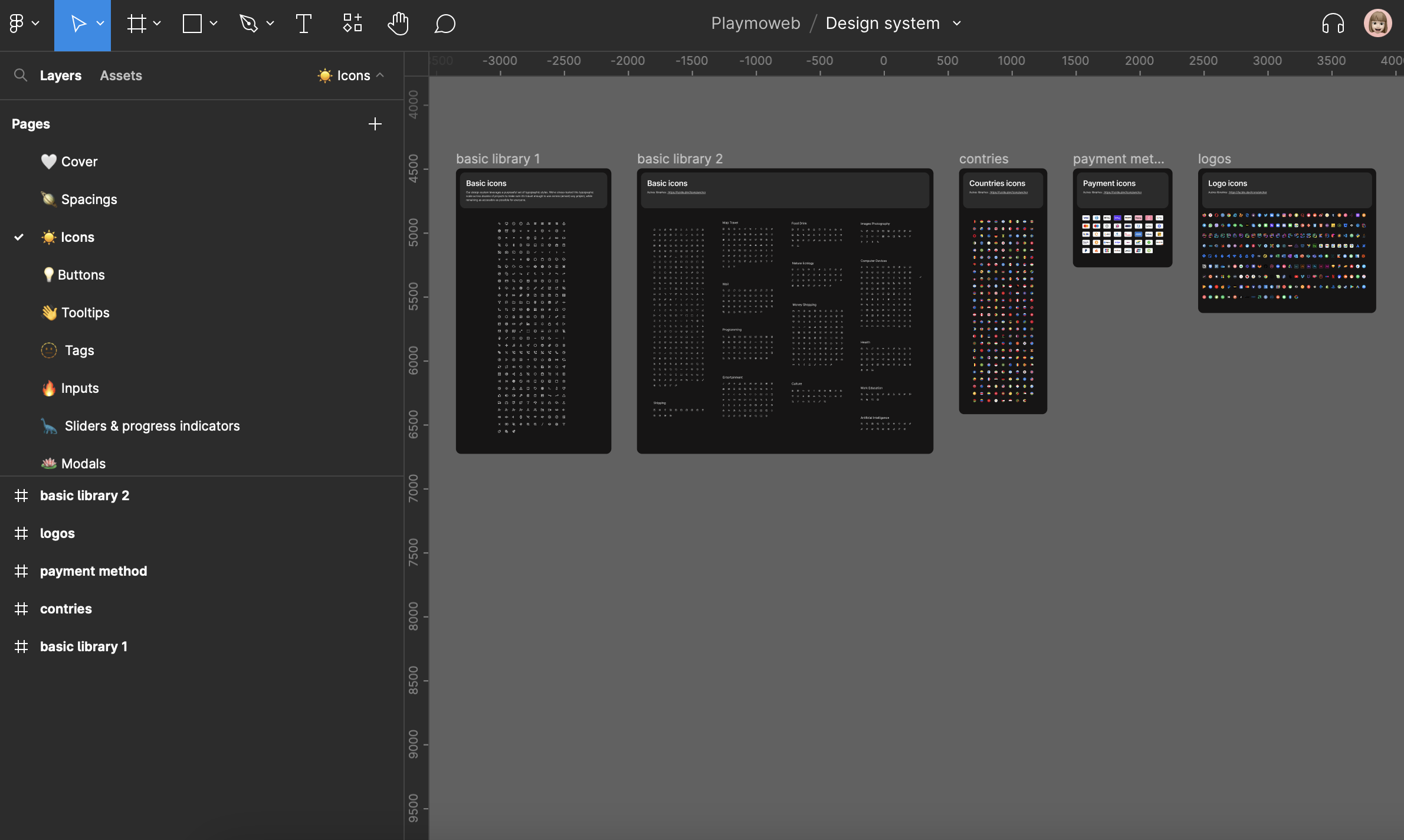Expand Move tool options dropdown arrow
The image size is (1404, 840).
(100, 24)
